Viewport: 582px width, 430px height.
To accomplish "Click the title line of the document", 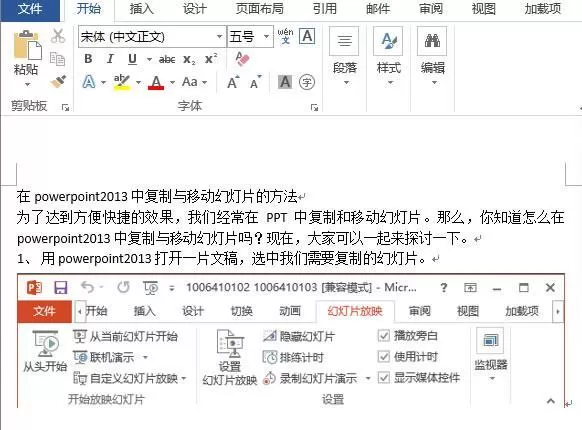I will click(x=157, y=196).
